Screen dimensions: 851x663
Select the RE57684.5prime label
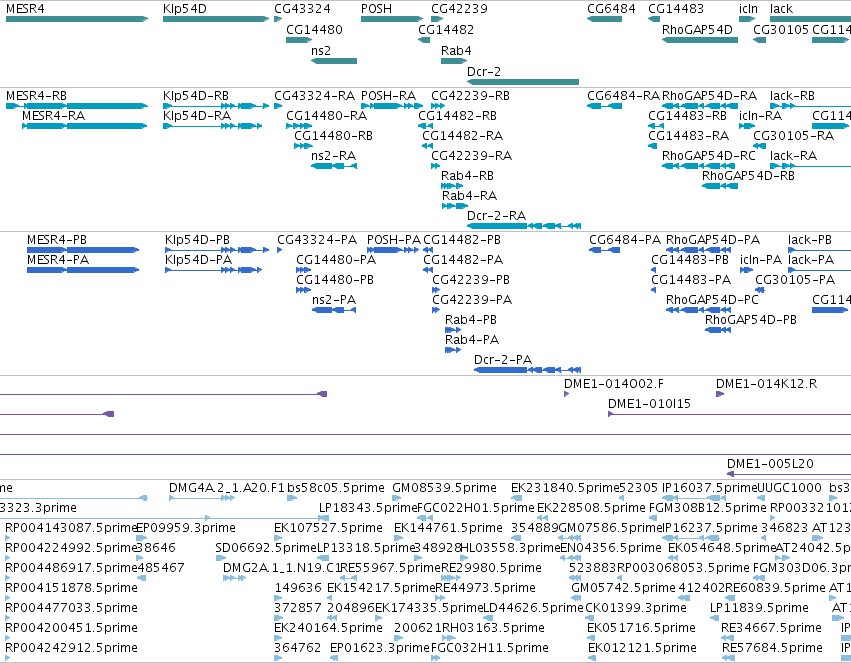[x=772, y=648]
